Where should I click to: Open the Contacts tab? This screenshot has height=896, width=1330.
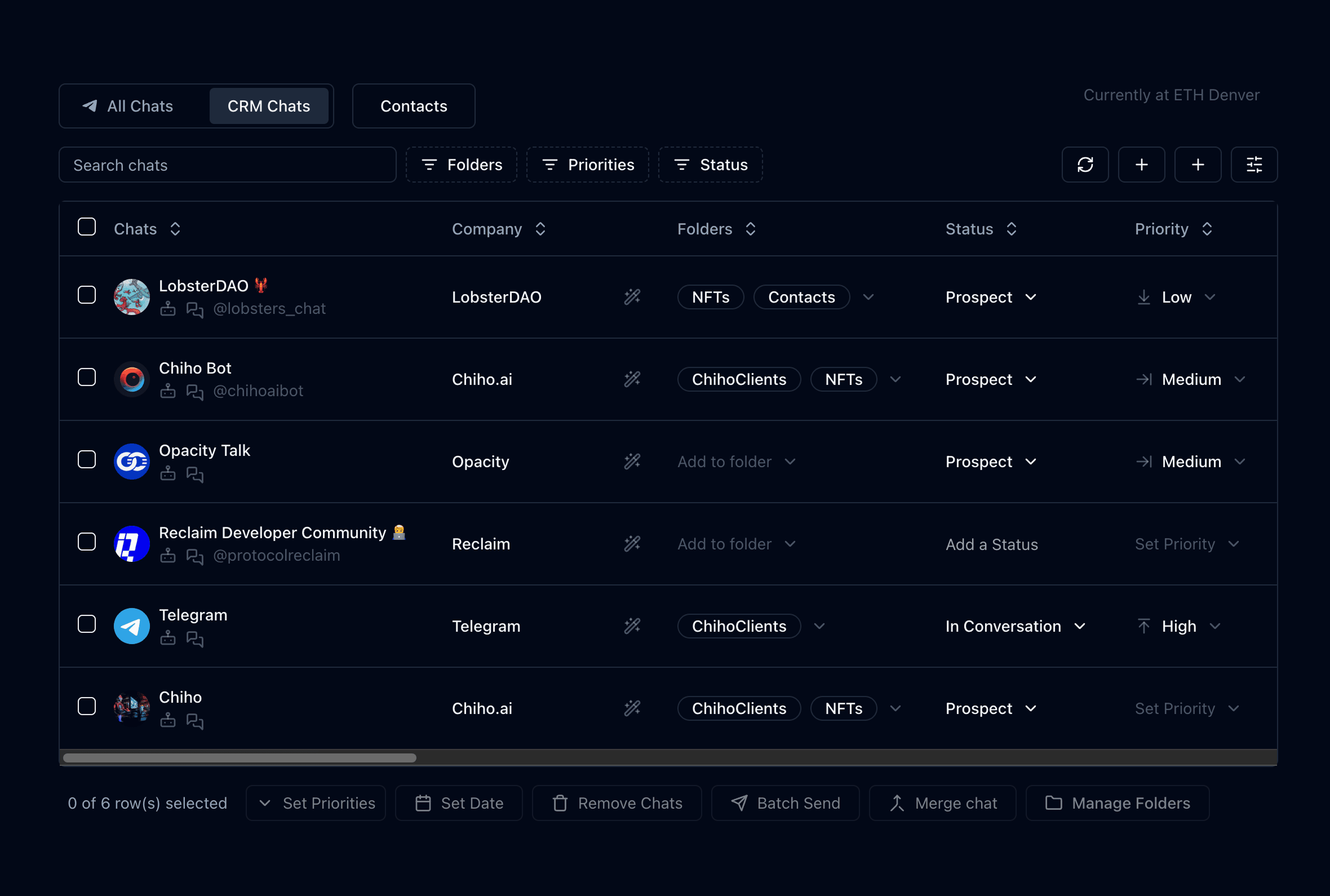(414, 107)
